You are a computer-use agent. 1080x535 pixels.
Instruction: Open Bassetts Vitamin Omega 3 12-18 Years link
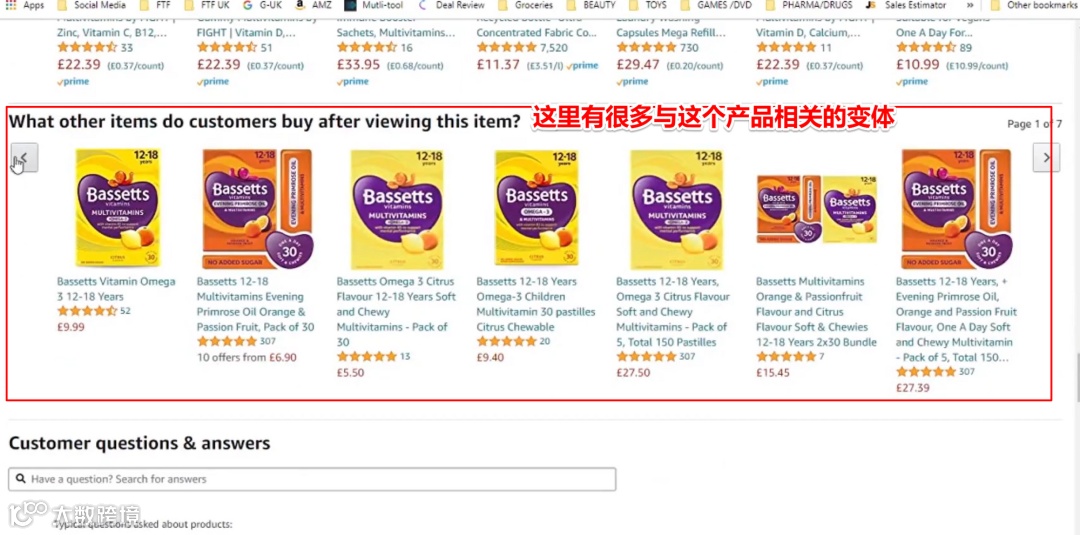pos(116,289)
